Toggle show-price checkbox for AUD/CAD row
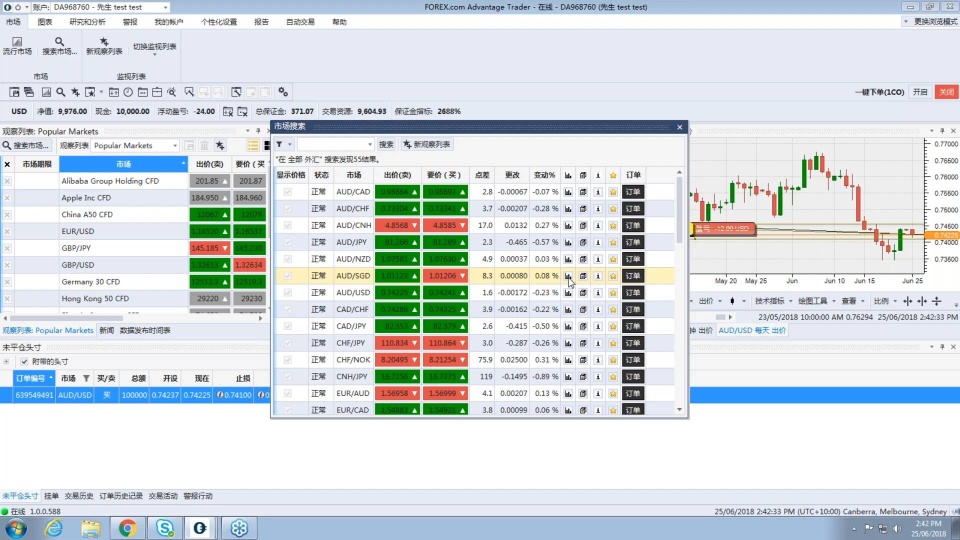Viewport: 960px width, 540px height. pos(288,192)
